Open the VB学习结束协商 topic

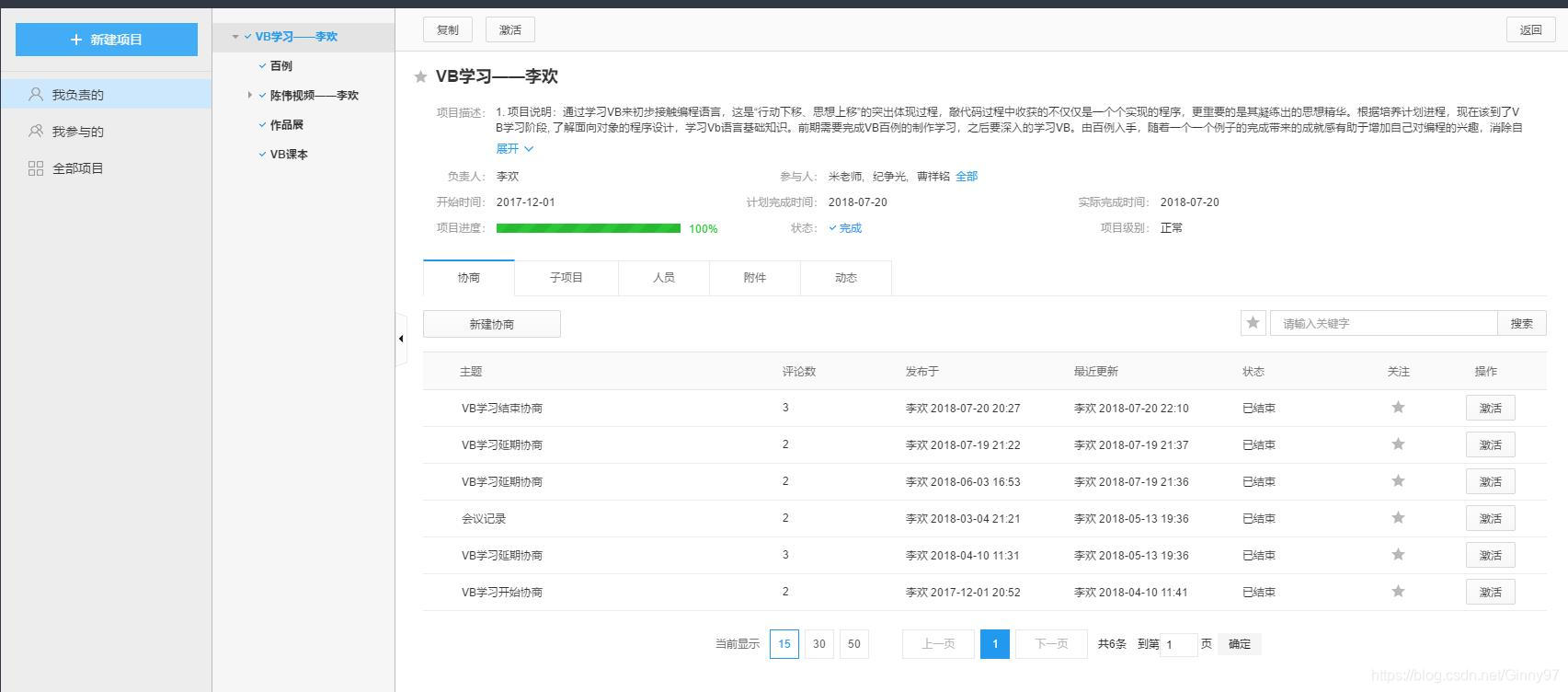(502, 408)
